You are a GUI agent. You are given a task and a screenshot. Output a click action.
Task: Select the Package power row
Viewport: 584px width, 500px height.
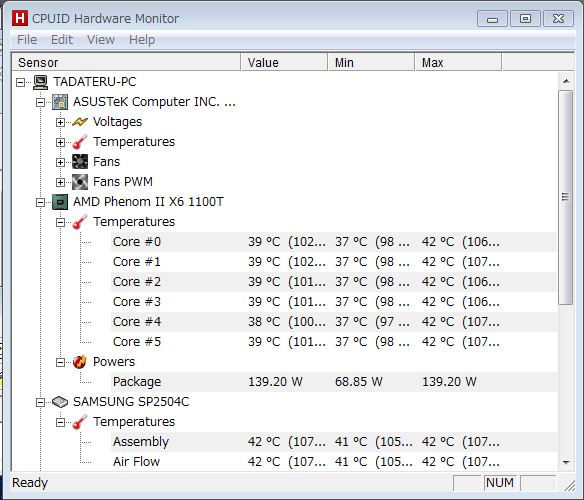point(334,382)
